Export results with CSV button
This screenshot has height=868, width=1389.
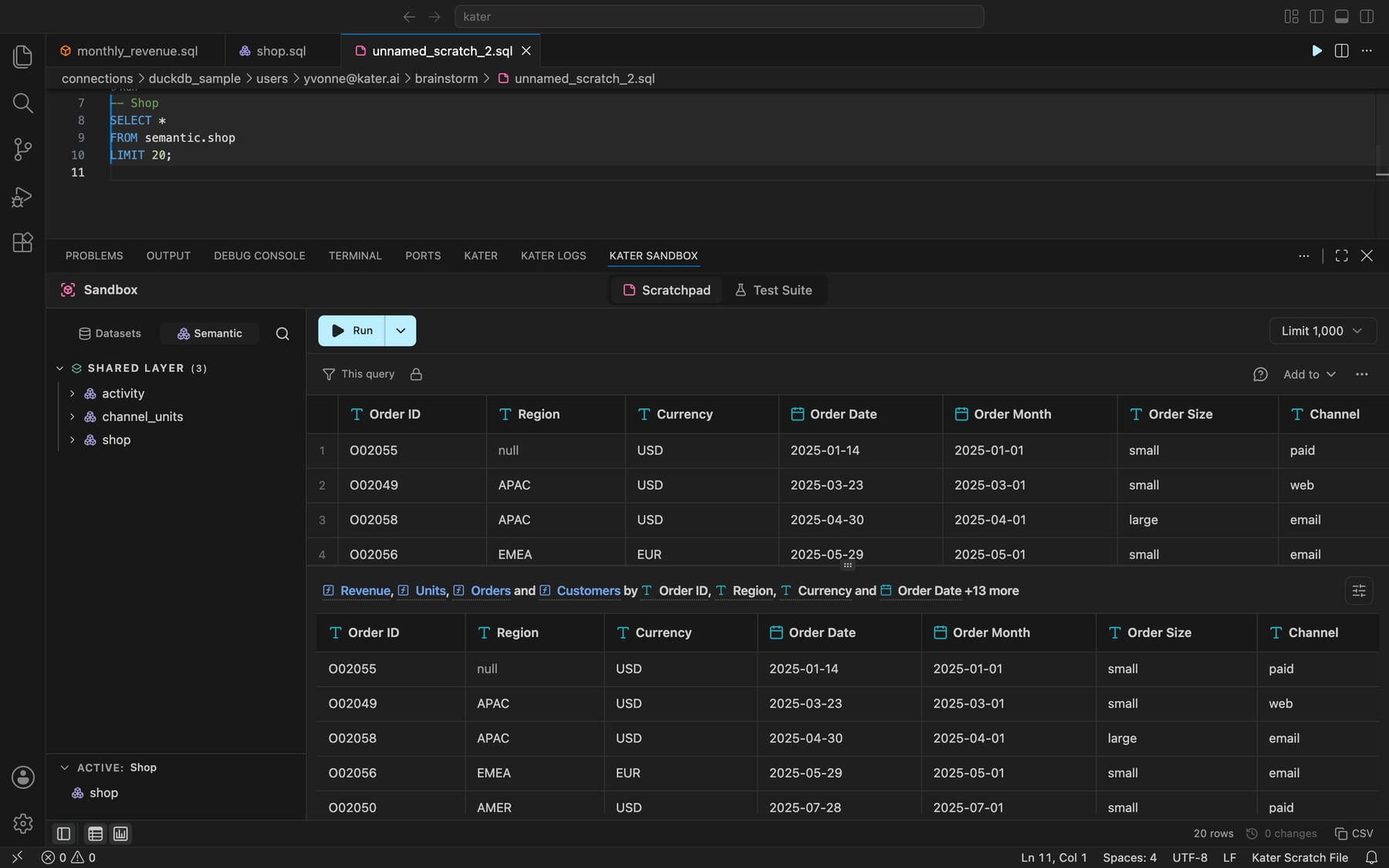[1354, 833]
